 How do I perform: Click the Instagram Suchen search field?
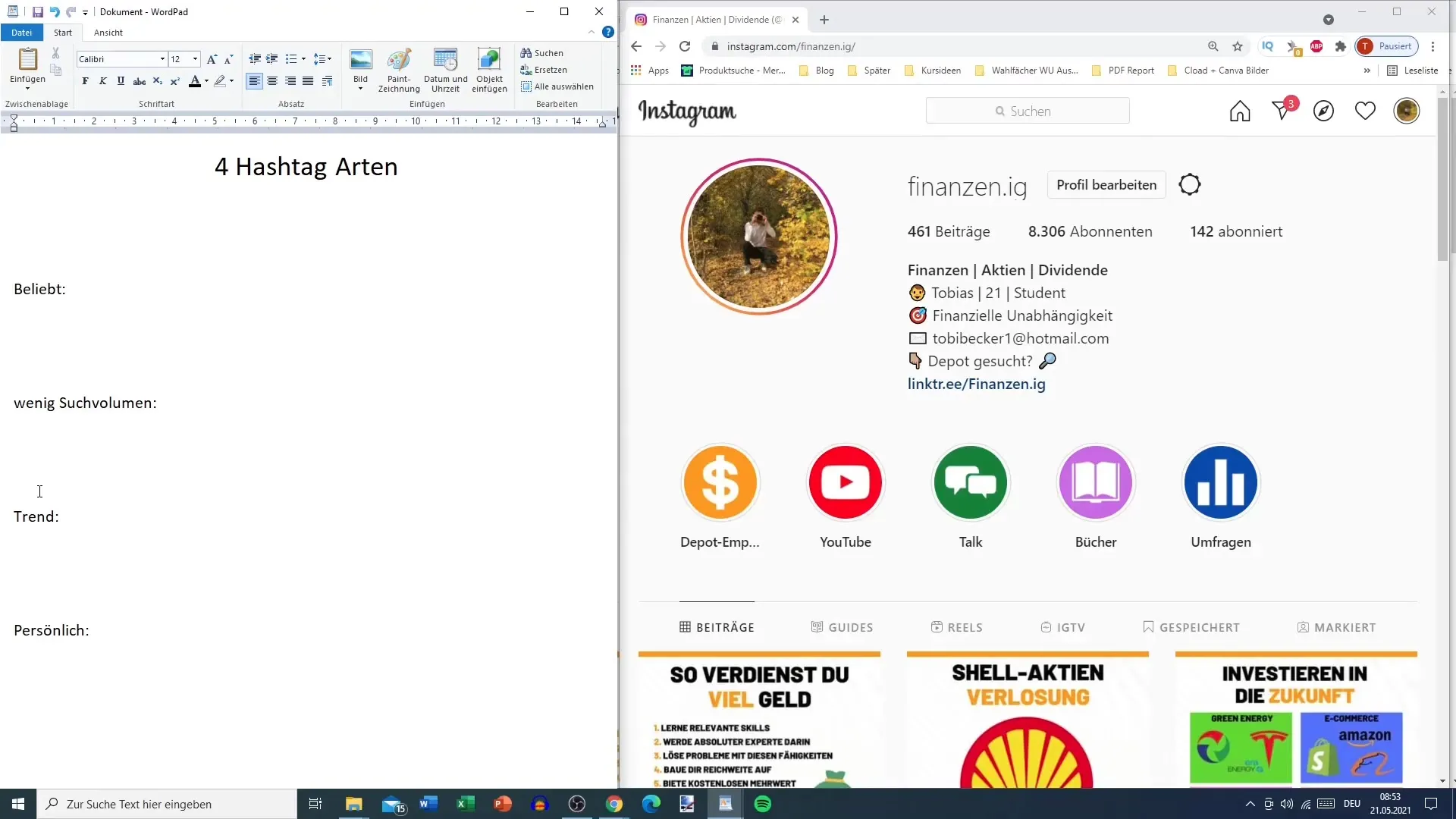(1028, 111)
